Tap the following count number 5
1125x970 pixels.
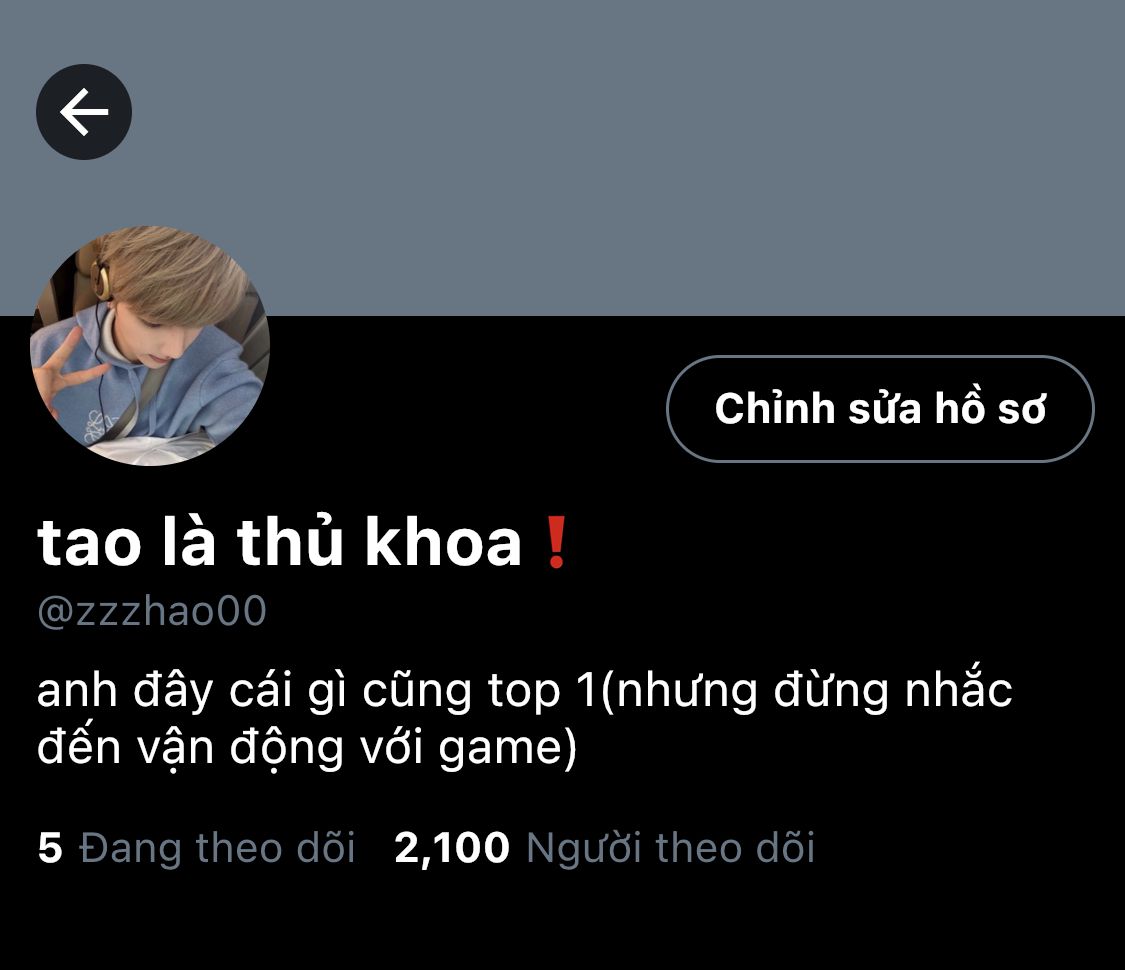(x=50, y=848)
